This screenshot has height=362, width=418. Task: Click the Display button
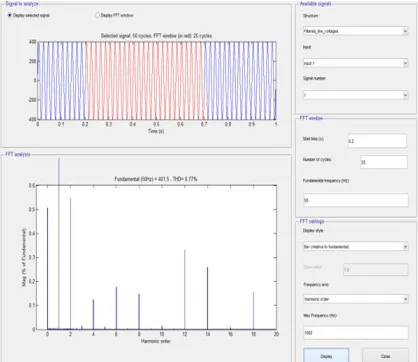tap(326, 356)
